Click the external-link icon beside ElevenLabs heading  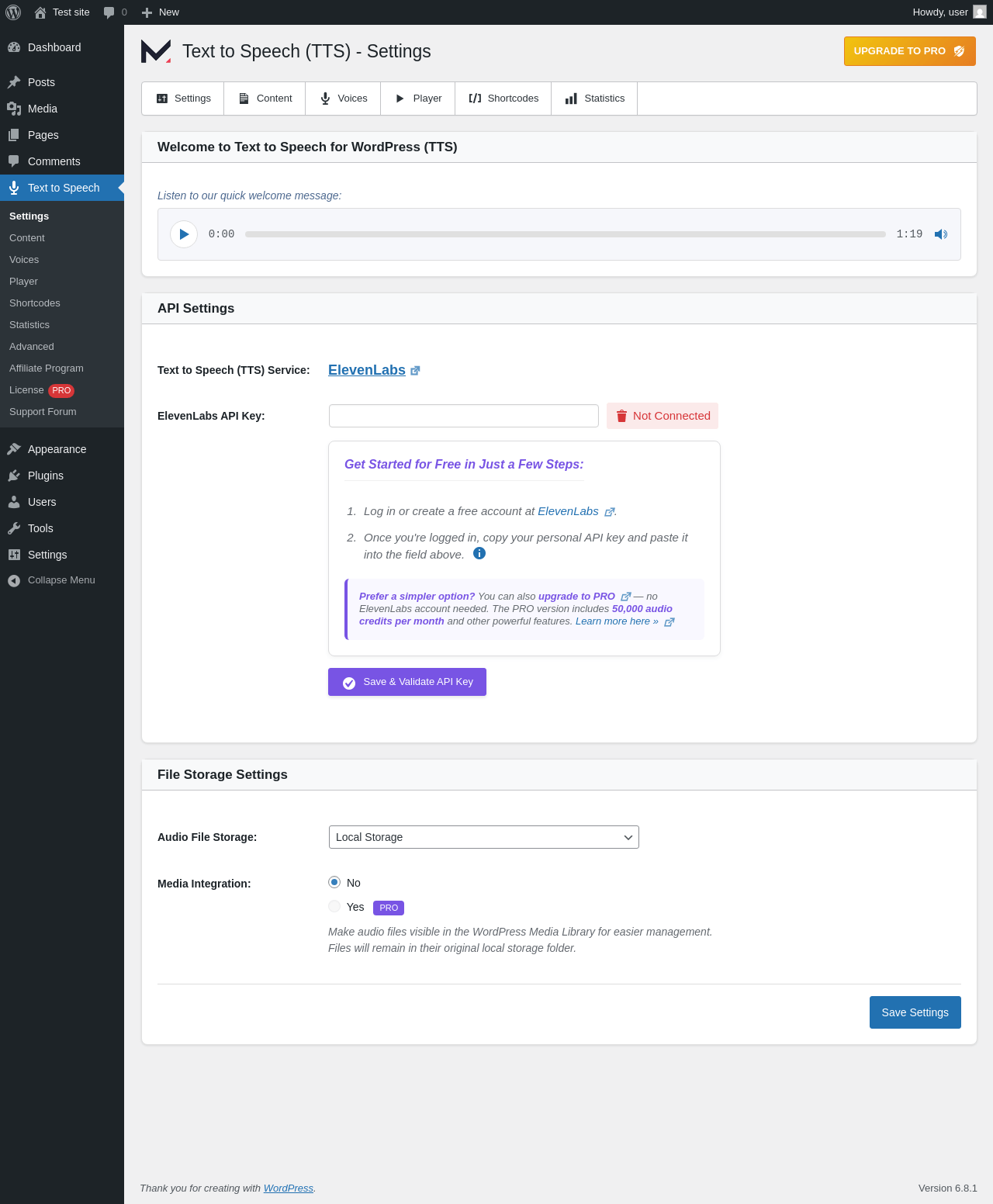click(415, 371)
